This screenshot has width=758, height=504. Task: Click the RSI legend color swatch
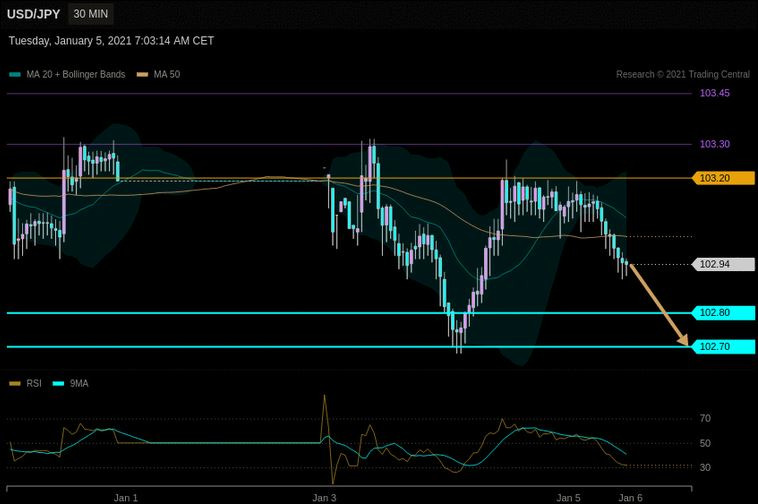tap(15, 384)
